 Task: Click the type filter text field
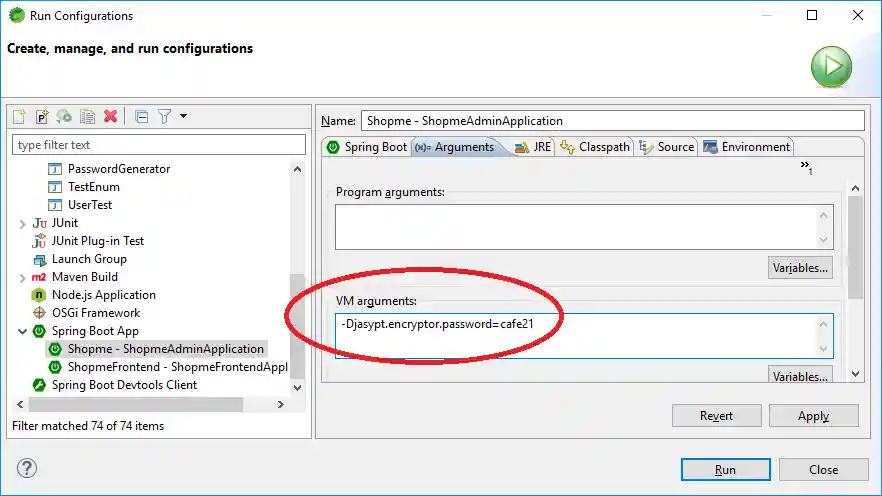click(159, 145)
